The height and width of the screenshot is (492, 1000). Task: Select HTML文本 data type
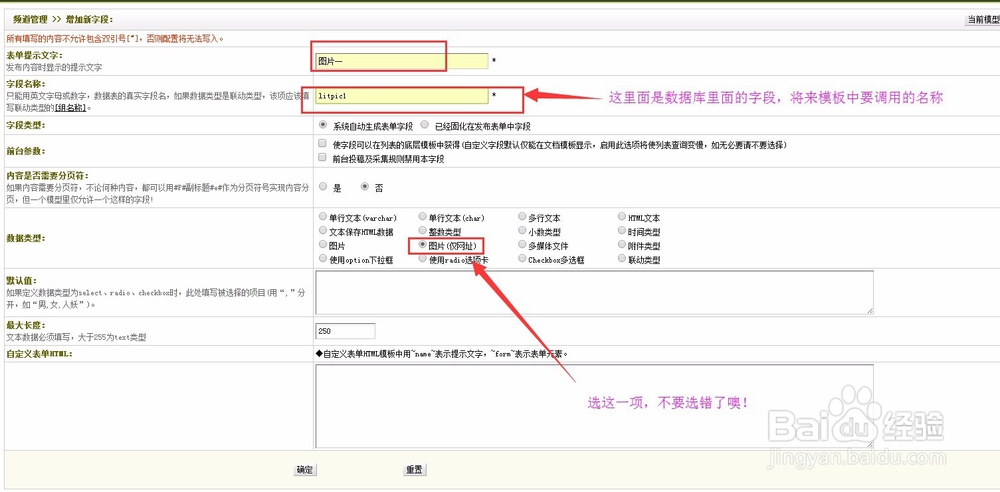622,217
